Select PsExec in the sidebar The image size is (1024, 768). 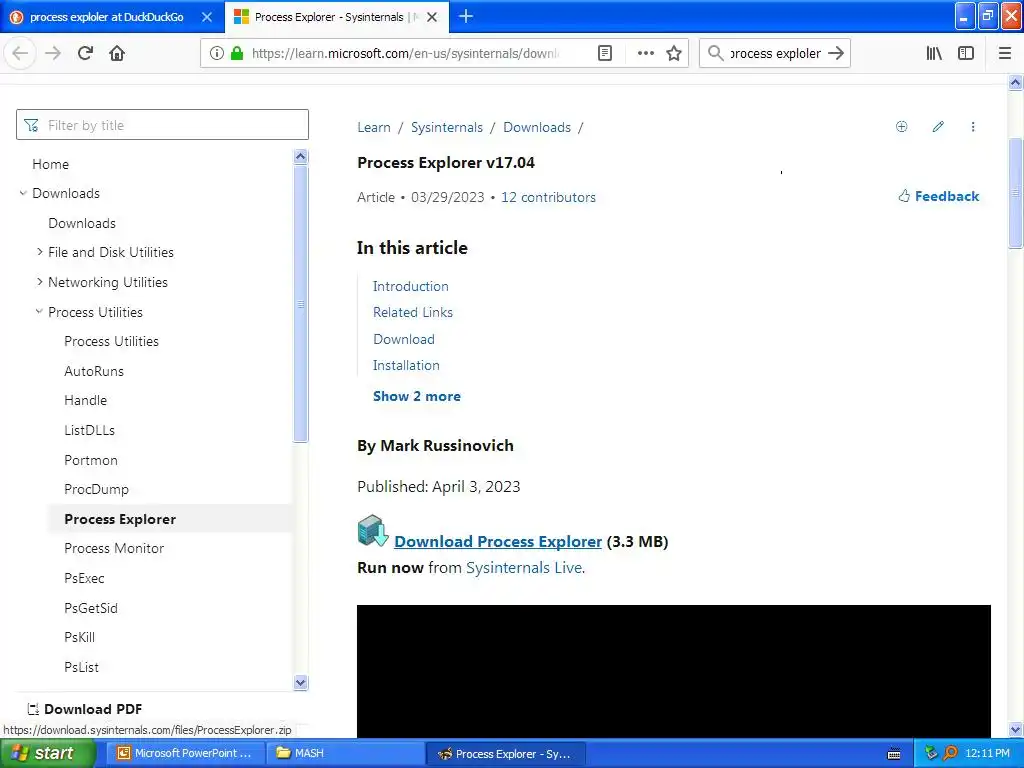84,578
